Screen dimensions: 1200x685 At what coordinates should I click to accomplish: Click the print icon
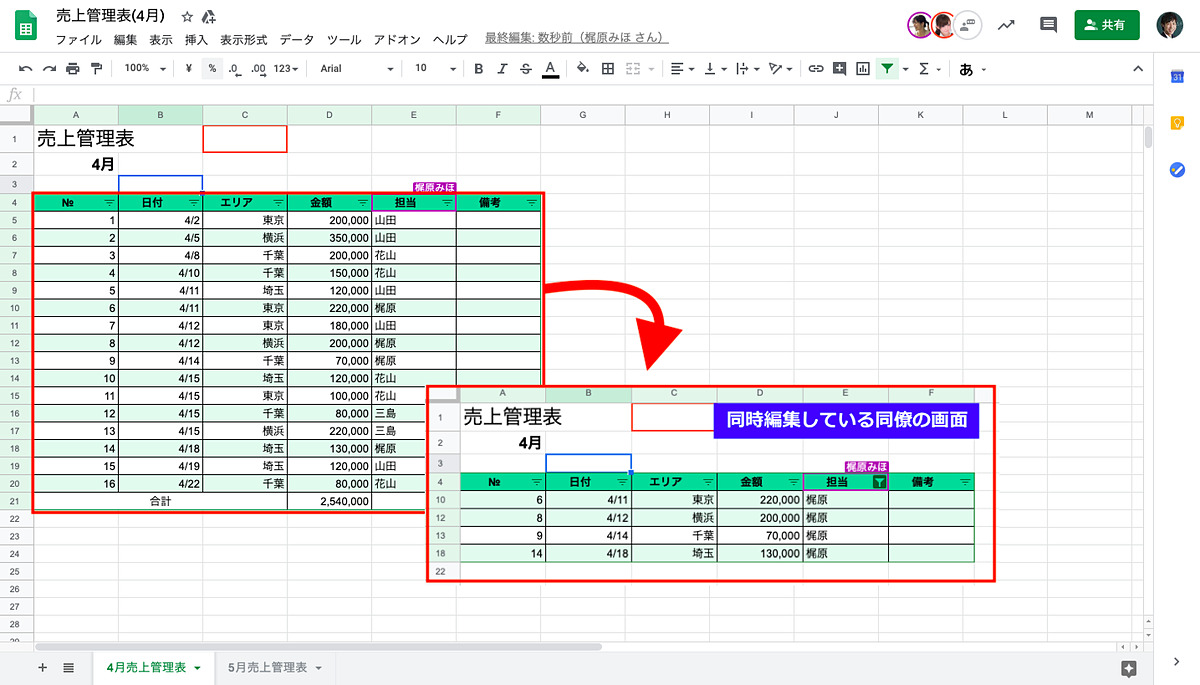(72, 69)
